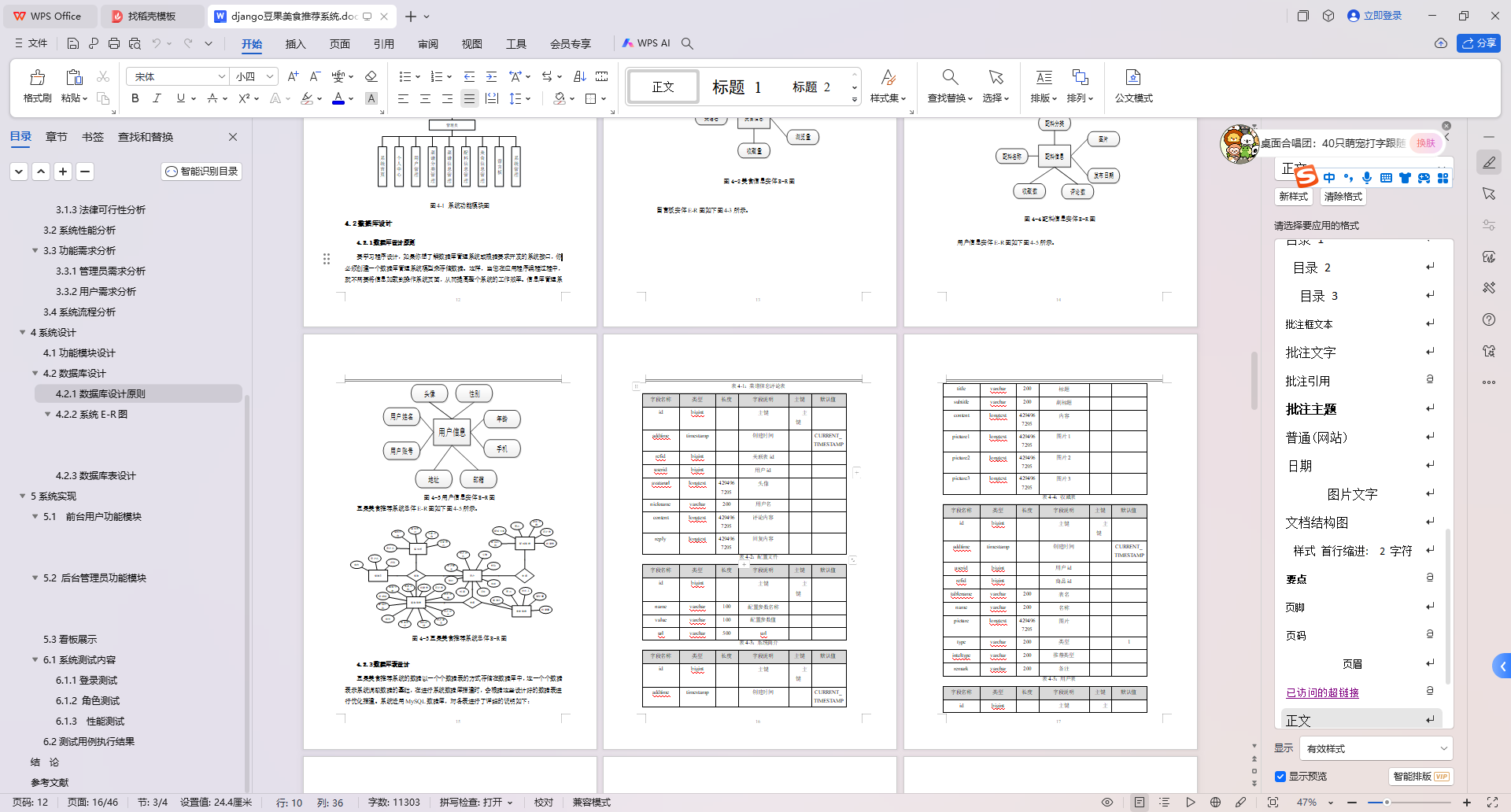Toggle the Show preview (显示预览) checkbox
This screenshot has width=1511, height=812.
[1280, 777]
